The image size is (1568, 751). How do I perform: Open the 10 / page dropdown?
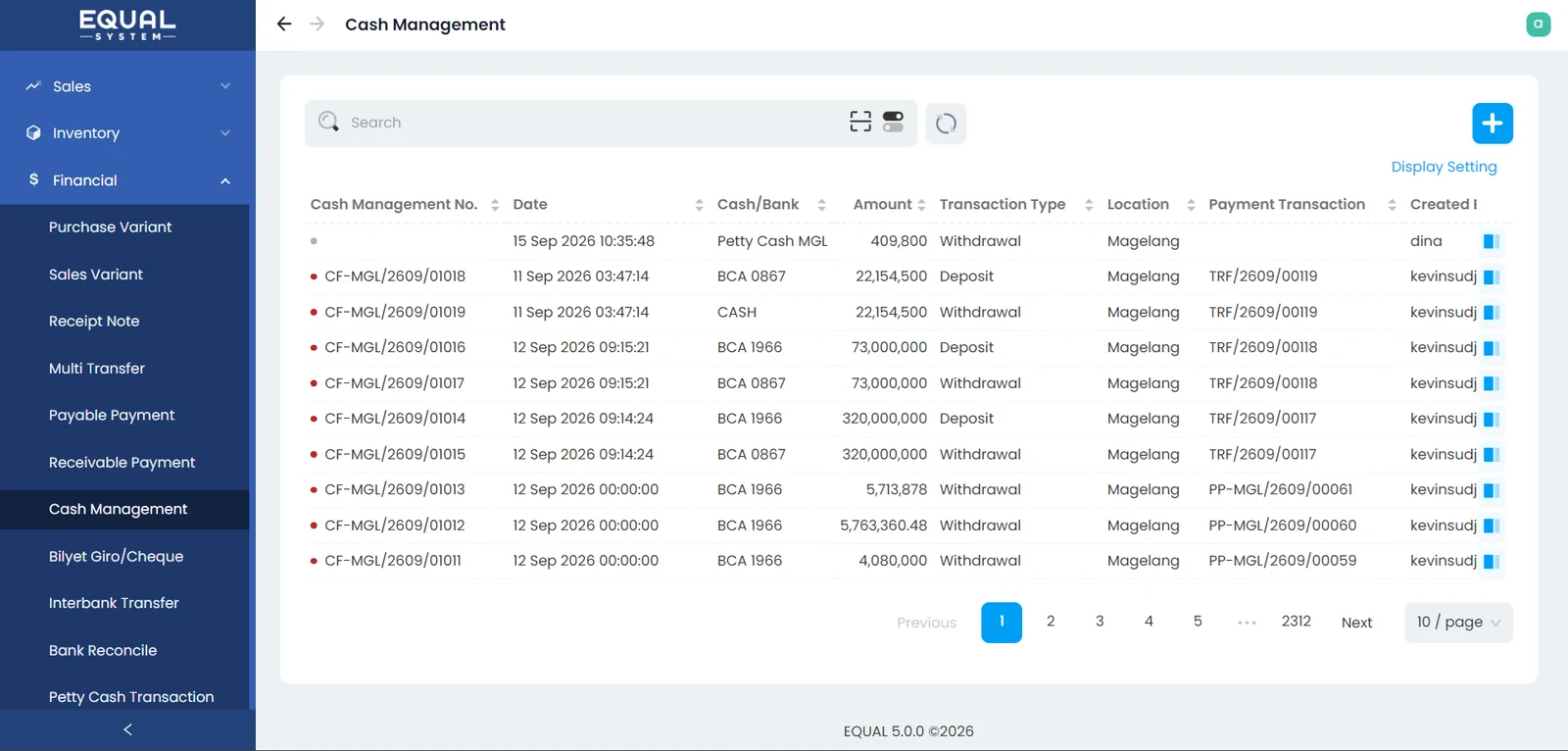(1458, 623)
